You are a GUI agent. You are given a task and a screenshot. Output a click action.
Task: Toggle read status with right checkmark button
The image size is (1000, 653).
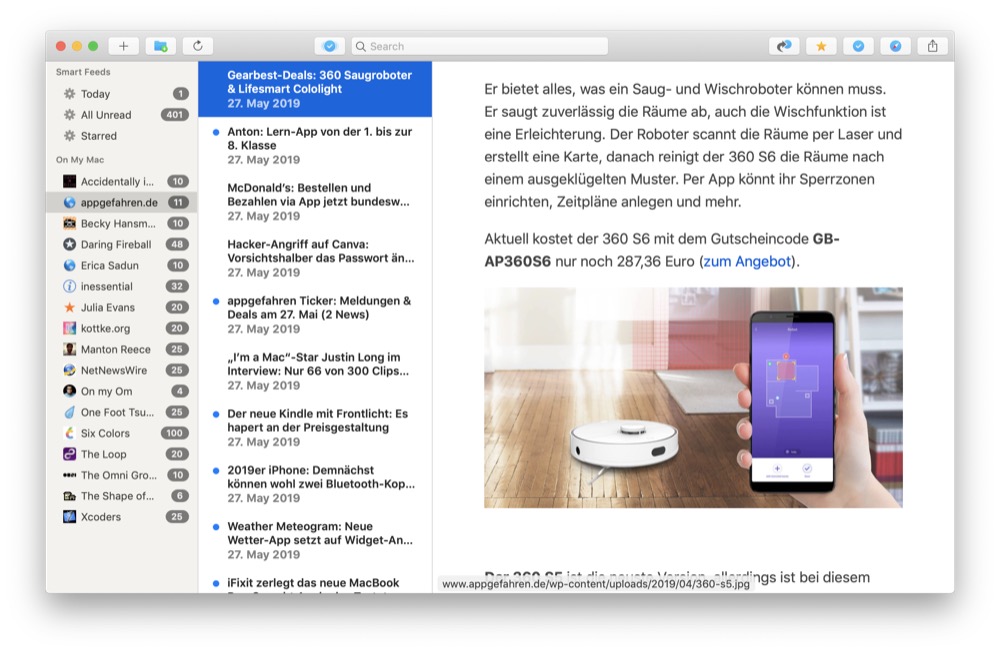(858, 46)
